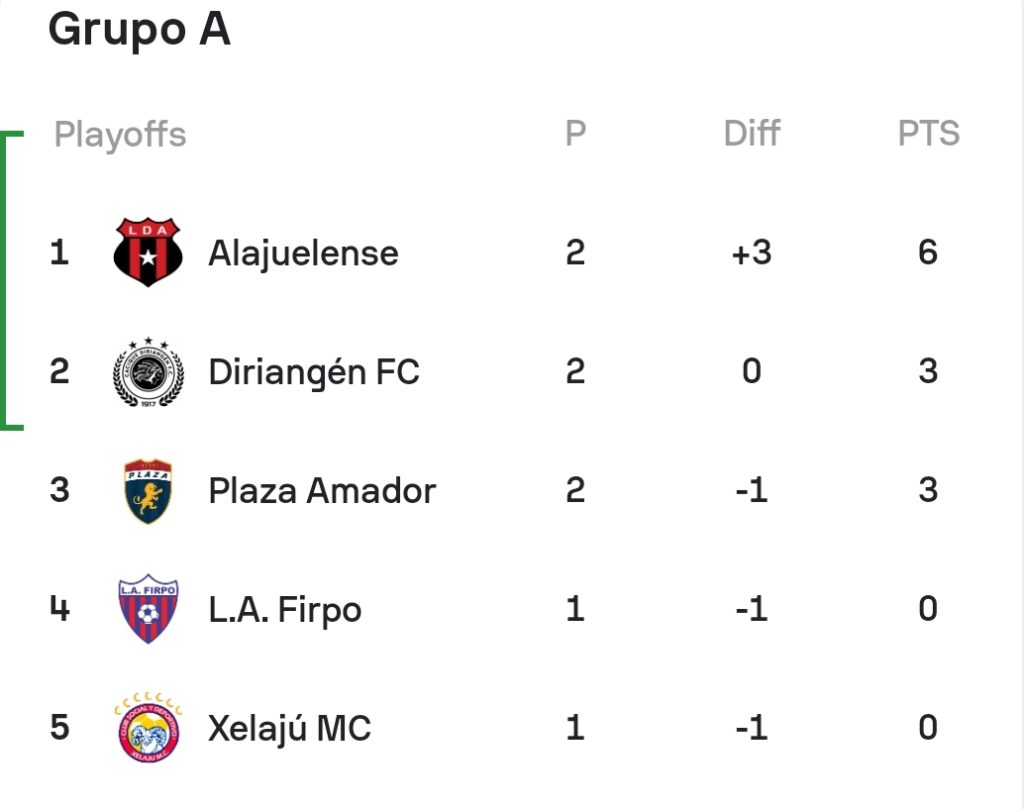Click the Xelajú MC team crest

tap(148, 727)
